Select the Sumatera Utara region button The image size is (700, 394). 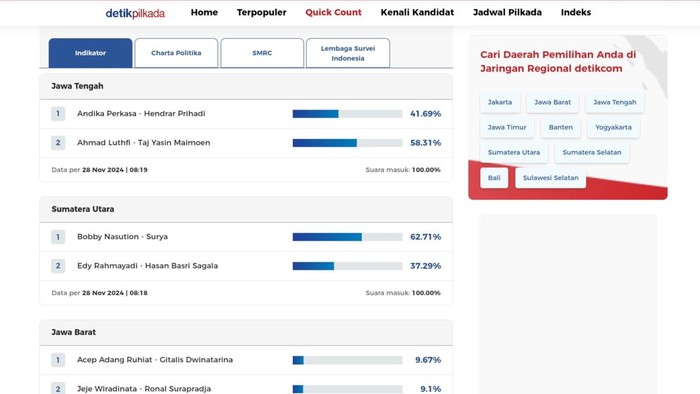(514, 152)
